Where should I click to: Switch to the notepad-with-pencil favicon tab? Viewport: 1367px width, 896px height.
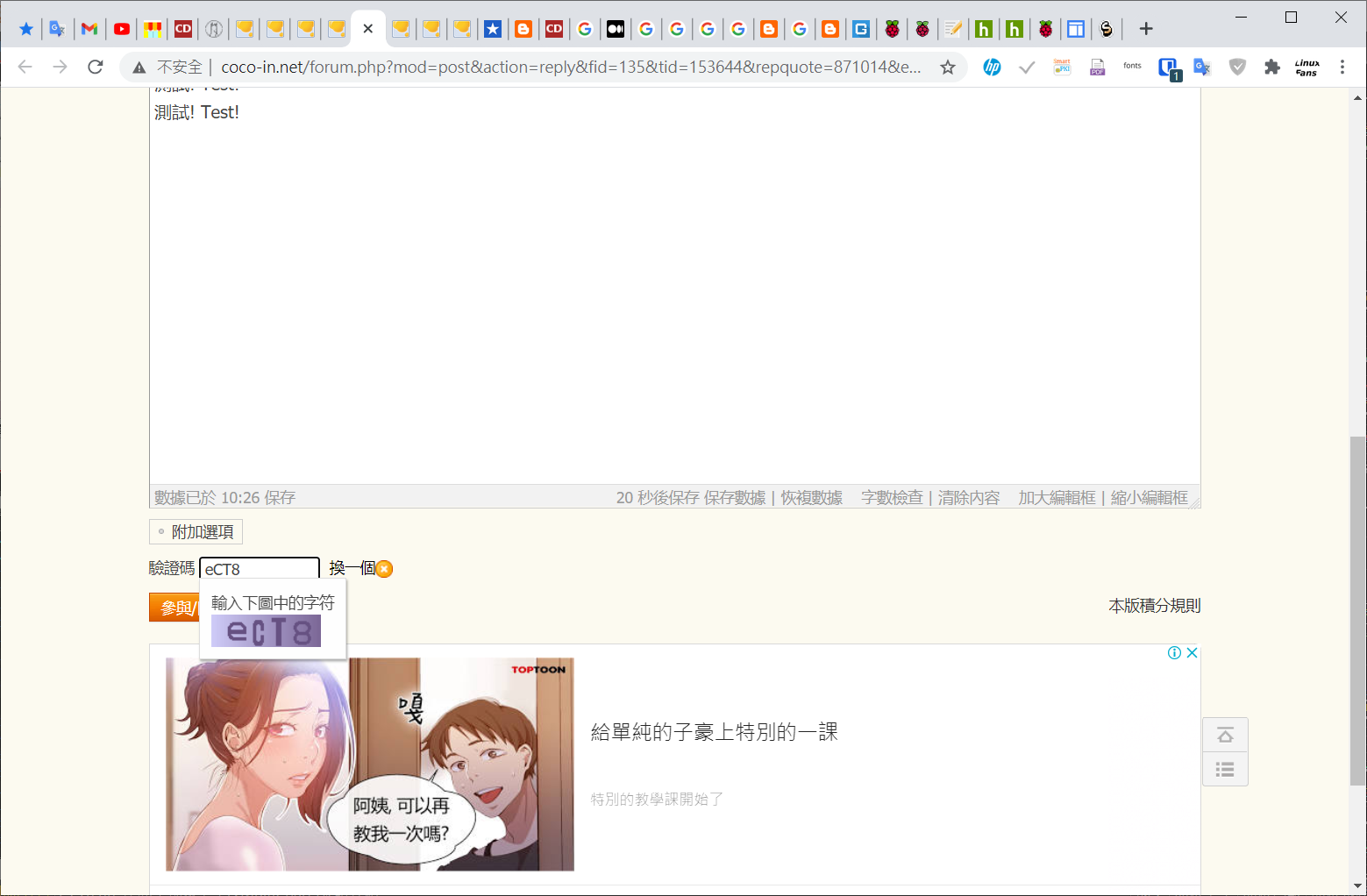coord(953,29)
